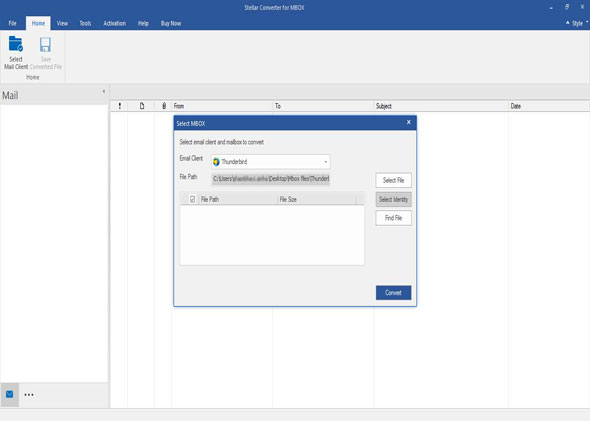The height and width of the screenshot is (421, 590).
Task: Sort by the Subject column header
Action: click(441, 106)
